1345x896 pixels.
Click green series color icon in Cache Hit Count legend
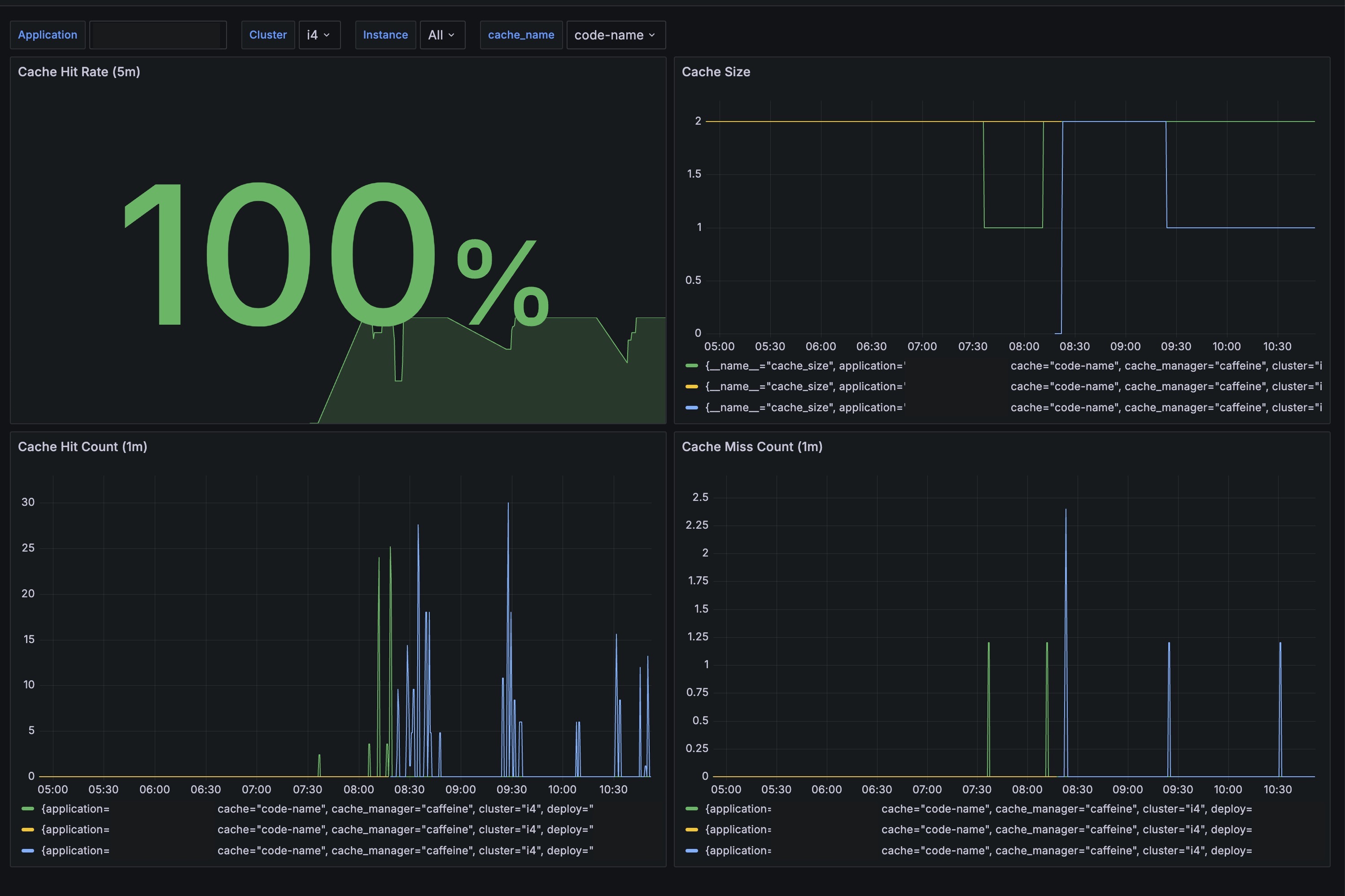coord(27,809)
